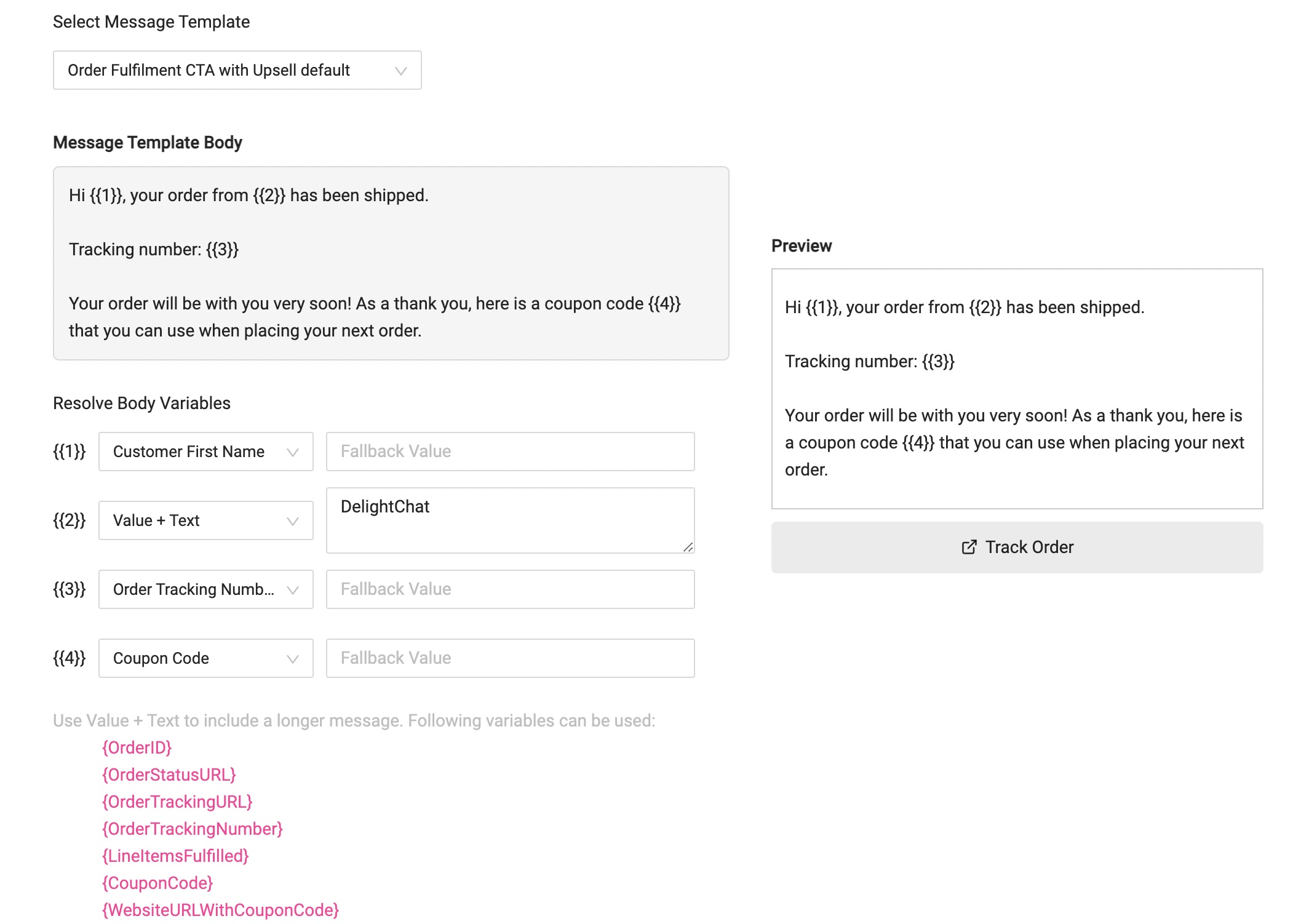Viewport: 1309px width, 924px height.
Task: Expand the Customer First Name variable dropdown
Action: coord(205,452)
